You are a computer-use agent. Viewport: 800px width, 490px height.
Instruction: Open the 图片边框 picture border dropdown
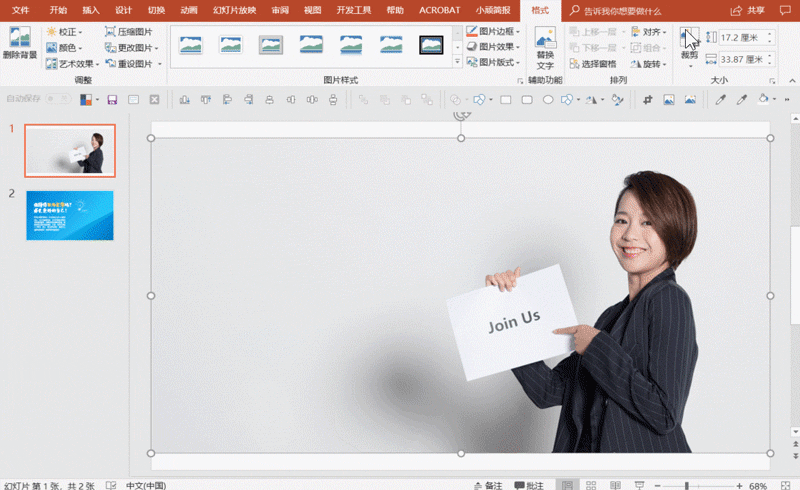point(493,31)
